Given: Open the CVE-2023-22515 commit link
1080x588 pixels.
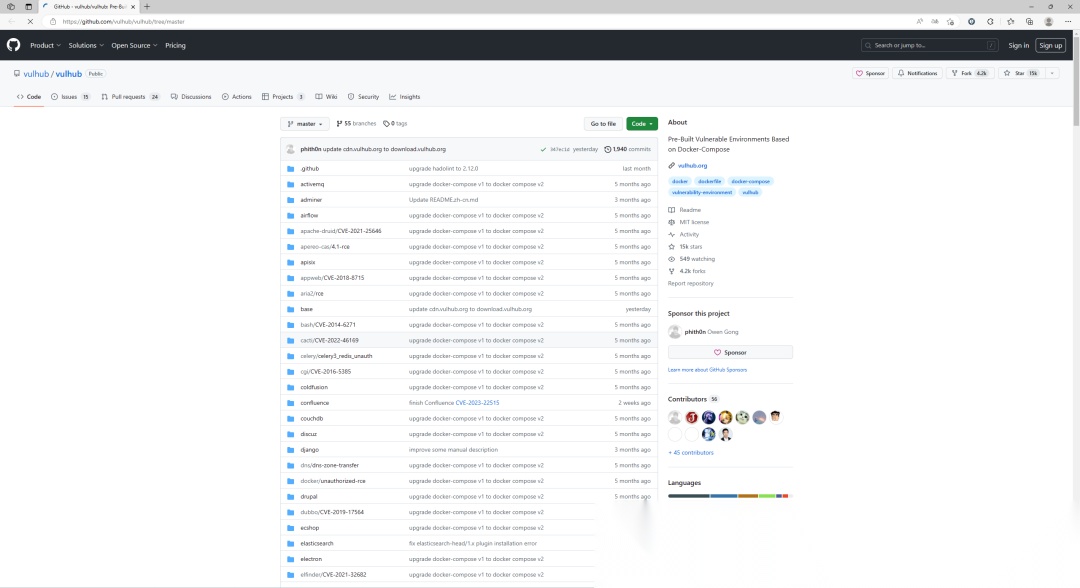Looking at the screenshot, I should click(477, 403).
